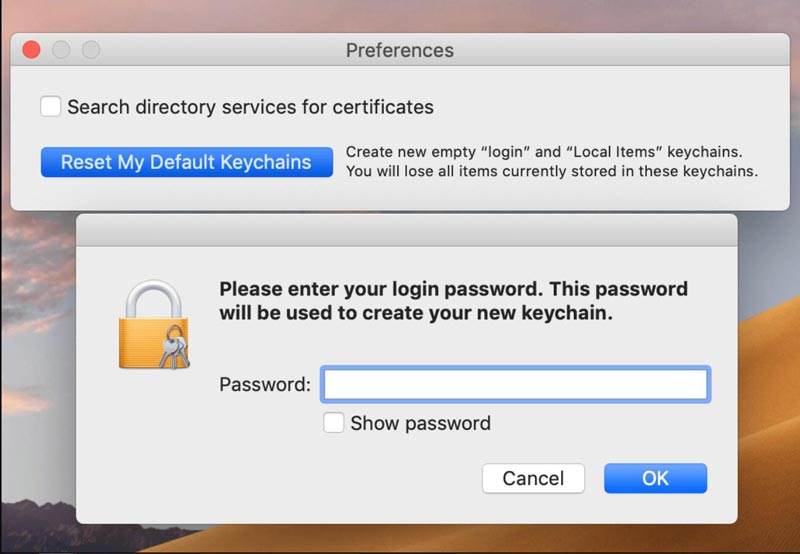Click the grayed-out zoom button of Preferences
This screenshot has height=554, width=800.
tap(91, 50)
